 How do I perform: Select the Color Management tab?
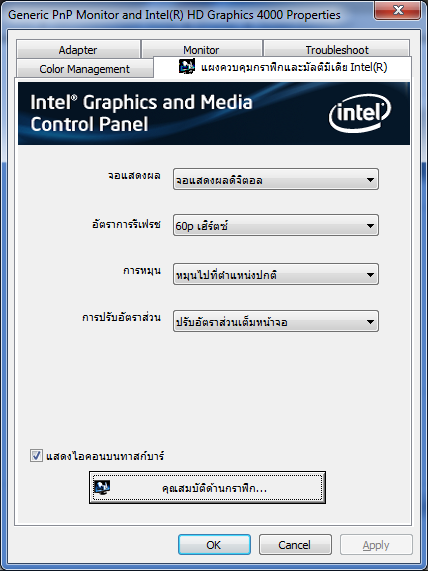85,69
